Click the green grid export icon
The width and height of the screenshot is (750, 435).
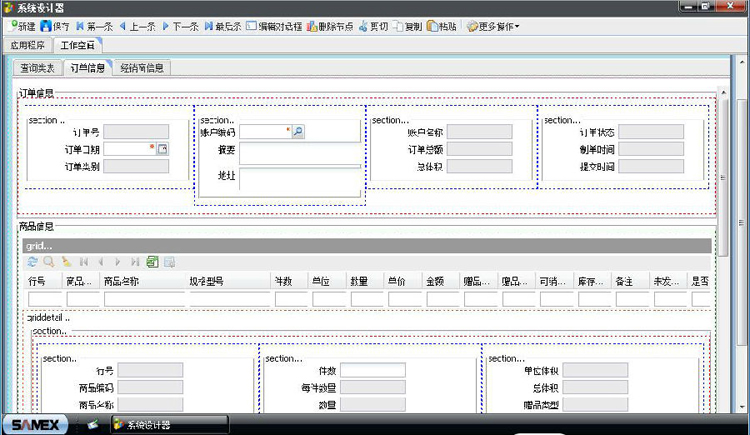153,262
